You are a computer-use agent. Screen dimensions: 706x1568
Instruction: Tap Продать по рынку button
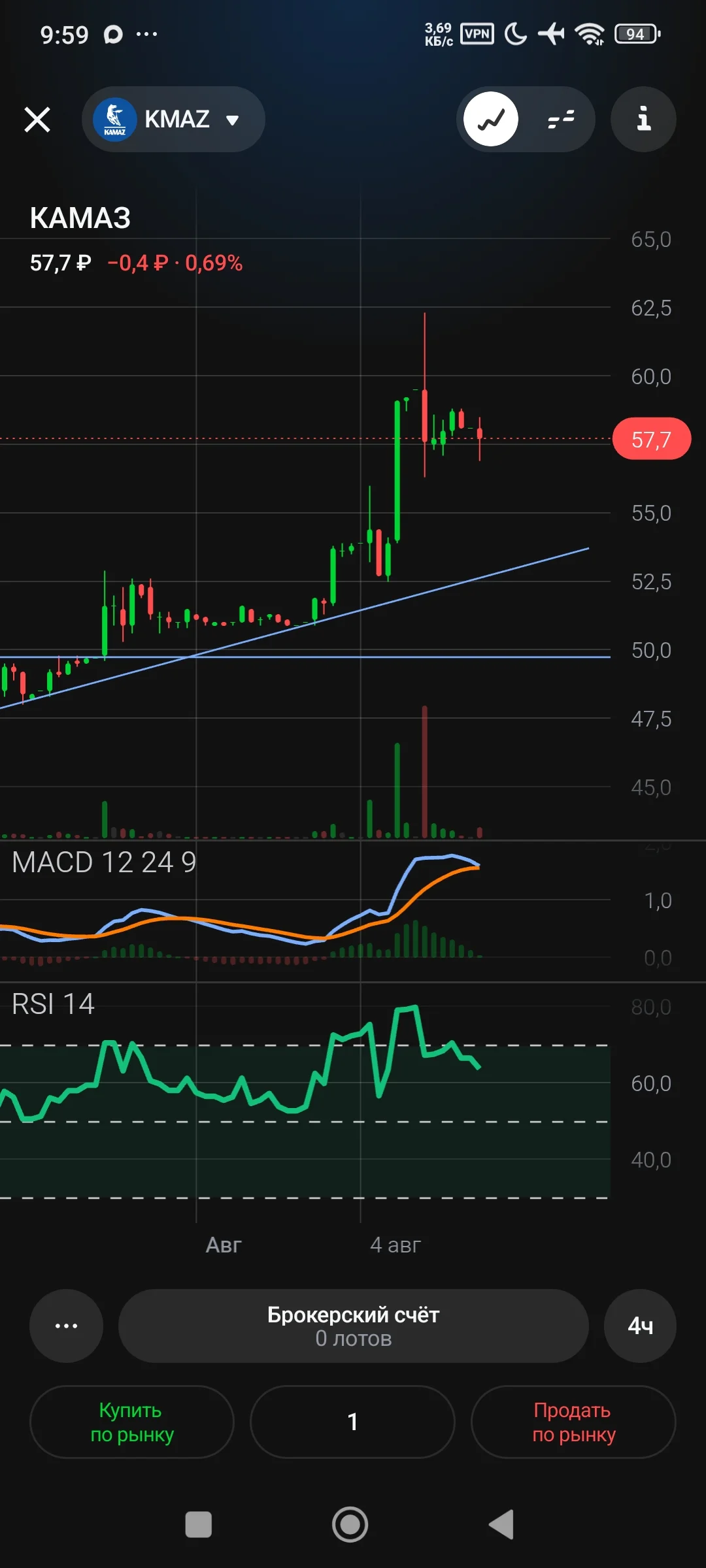point(573,1422)
